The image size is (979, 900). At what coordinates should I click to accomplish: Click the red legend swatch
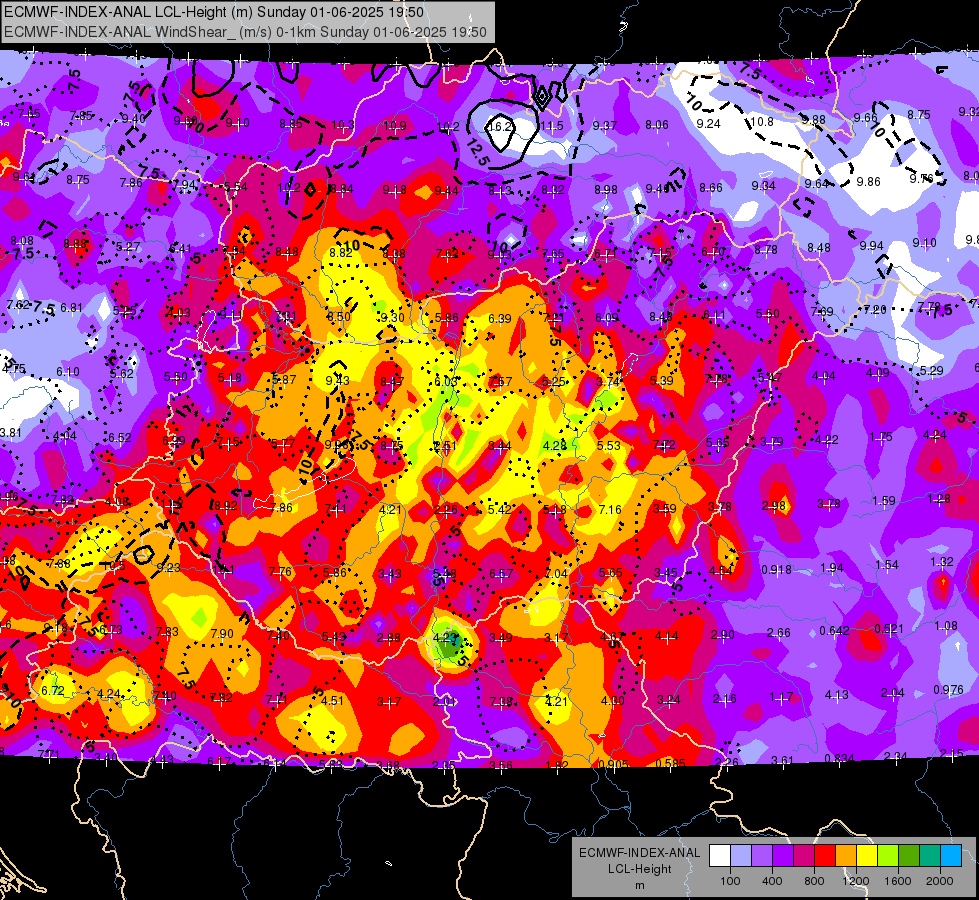point(825,855)
